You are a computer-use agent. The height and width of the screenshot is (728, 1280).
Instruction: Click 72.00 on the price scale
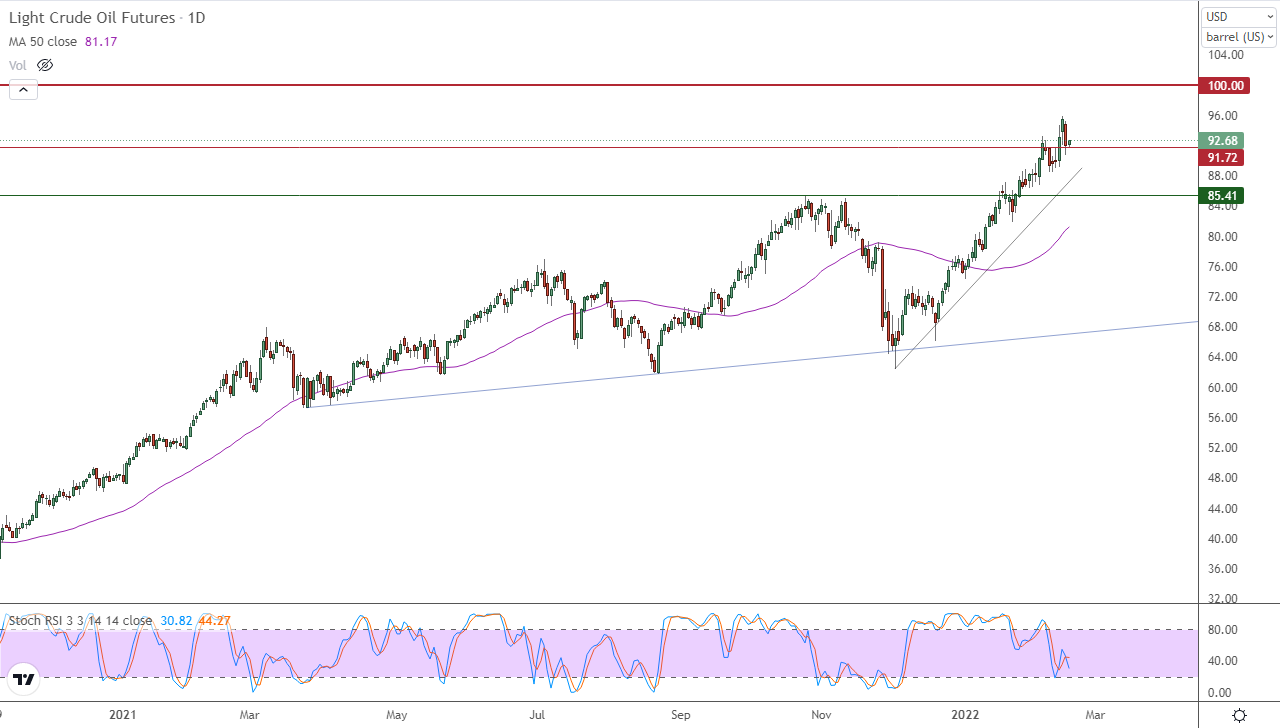tap(1223, 297)
